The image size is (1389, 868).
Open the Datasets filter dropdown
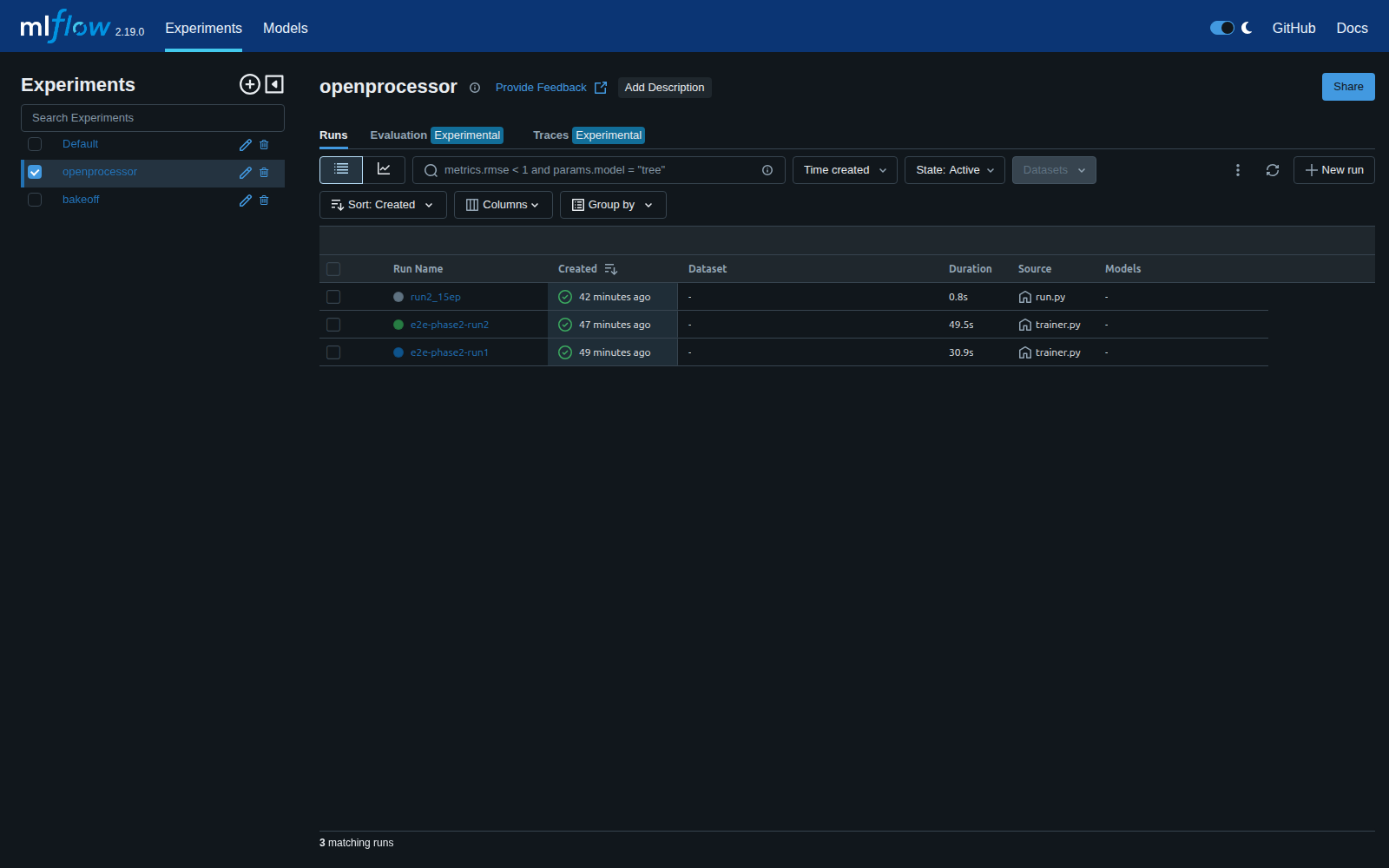pyautogui.click(x=1054, y=170)
